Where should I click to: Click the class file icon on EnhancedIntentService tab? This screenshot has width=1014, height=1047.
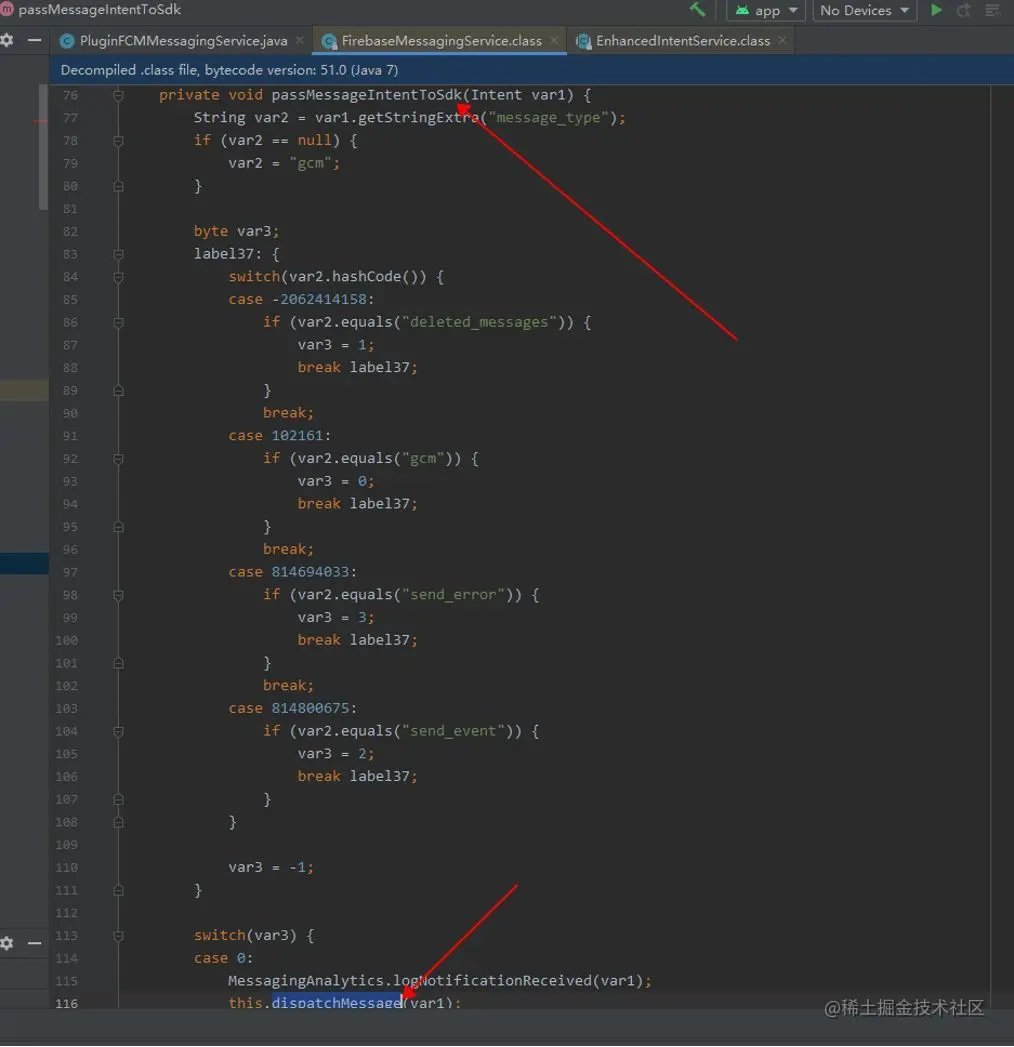click(x=583, y=41)
